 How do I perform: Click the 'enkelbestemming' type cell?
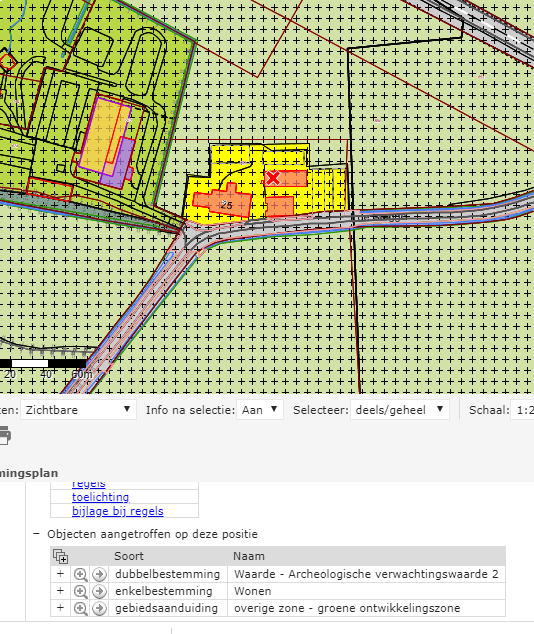click(x=168, y=591)
